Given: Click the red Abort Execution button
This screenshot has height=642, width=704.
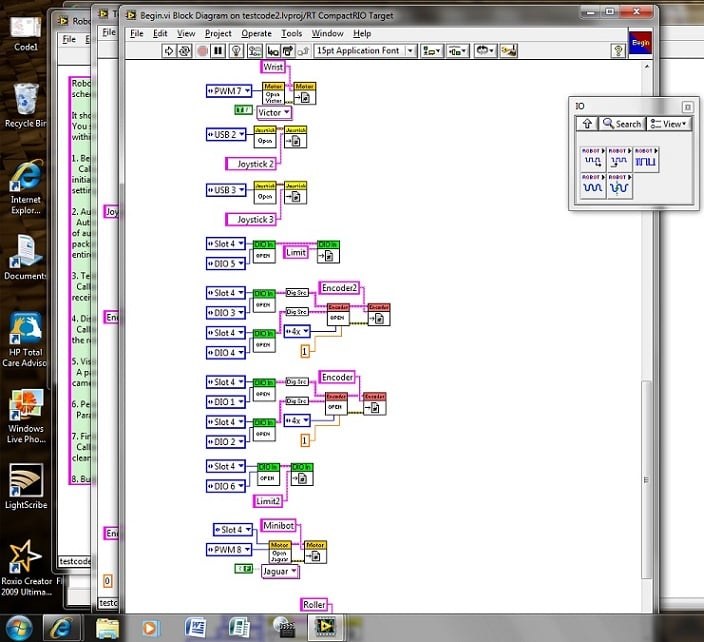Looking at the screenshot, I should (202, 51).
